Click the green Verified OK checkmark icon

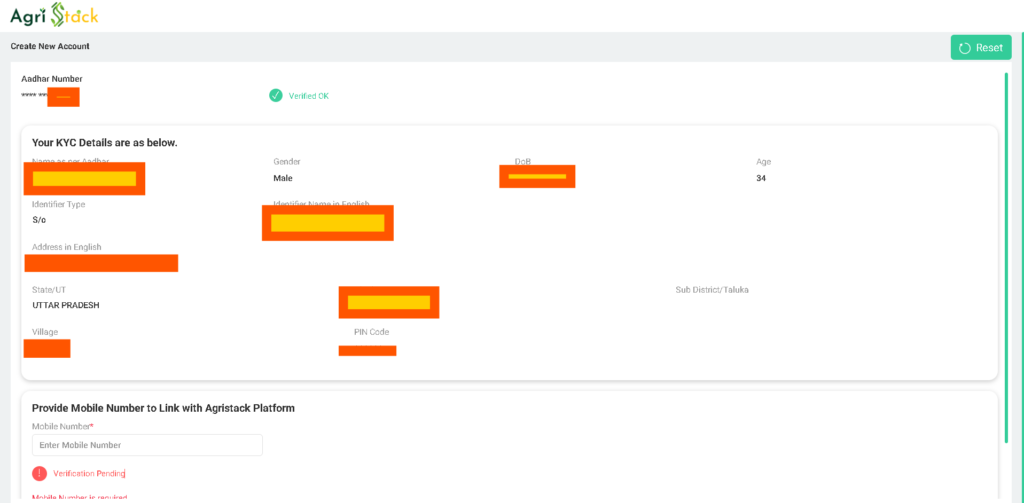[276, 95]
